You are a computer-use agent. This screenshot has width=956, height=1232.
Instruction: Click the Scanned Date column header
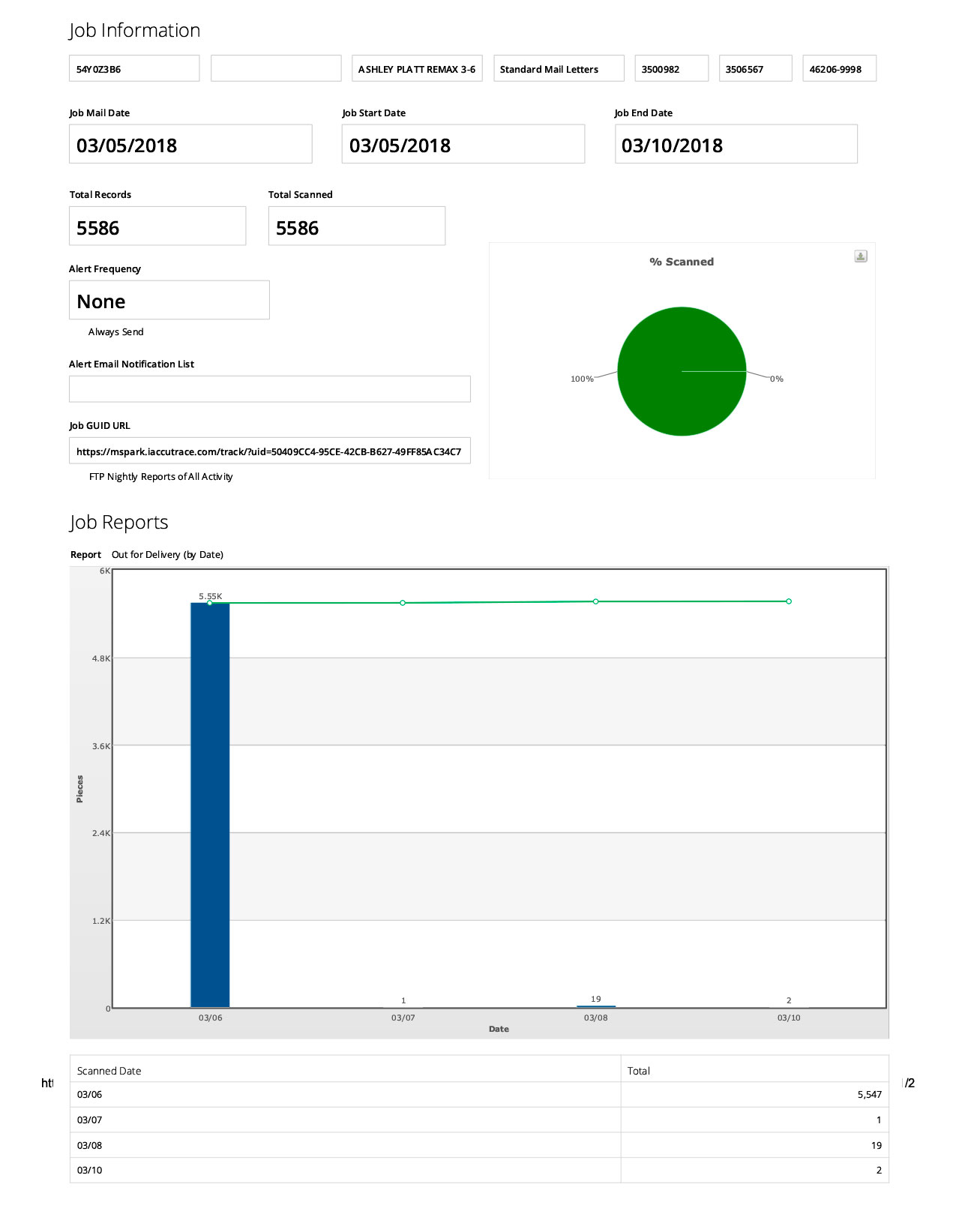tap(109, 1071)
